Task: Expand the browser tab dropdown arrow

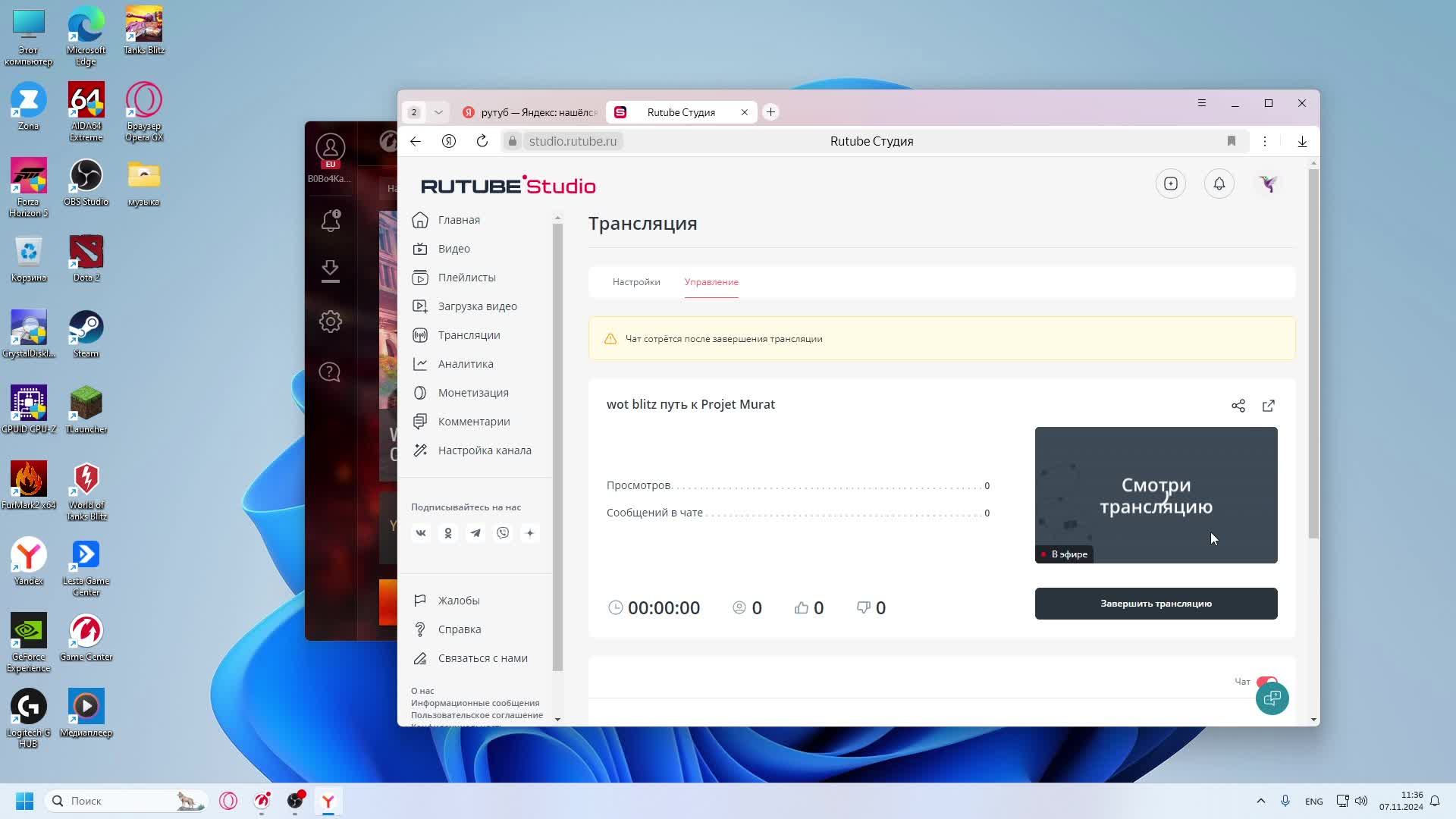Action: (438, 111)
